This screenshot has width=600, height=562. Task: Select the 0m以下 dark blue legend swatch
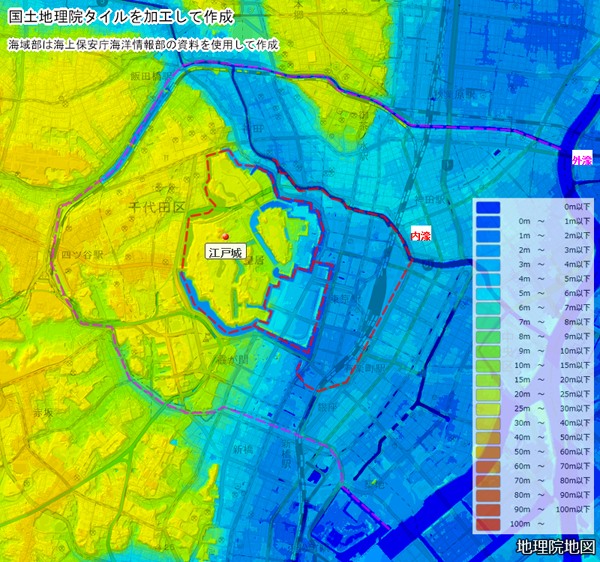point(488,205)
